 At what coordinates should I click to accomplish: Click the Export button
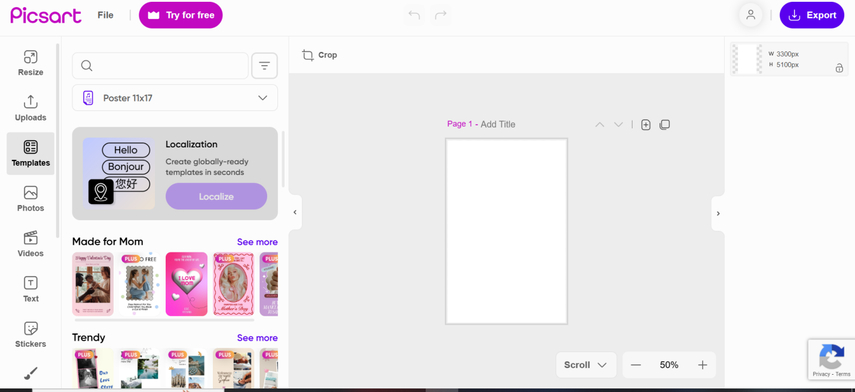point(812,15)
